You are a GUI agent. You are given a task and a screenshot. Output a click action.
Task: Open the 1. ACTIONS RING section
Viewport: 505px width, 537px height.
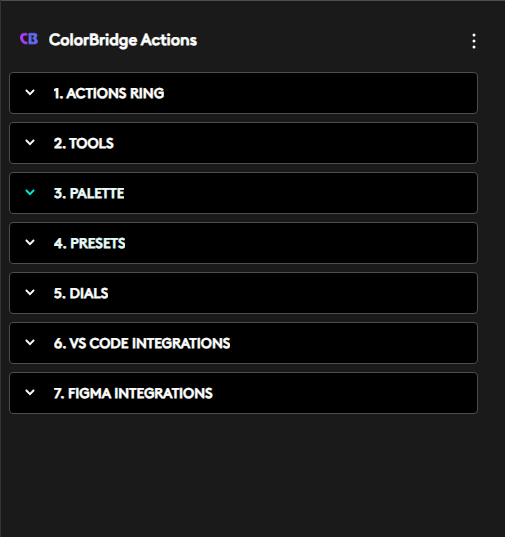[109, 93]
